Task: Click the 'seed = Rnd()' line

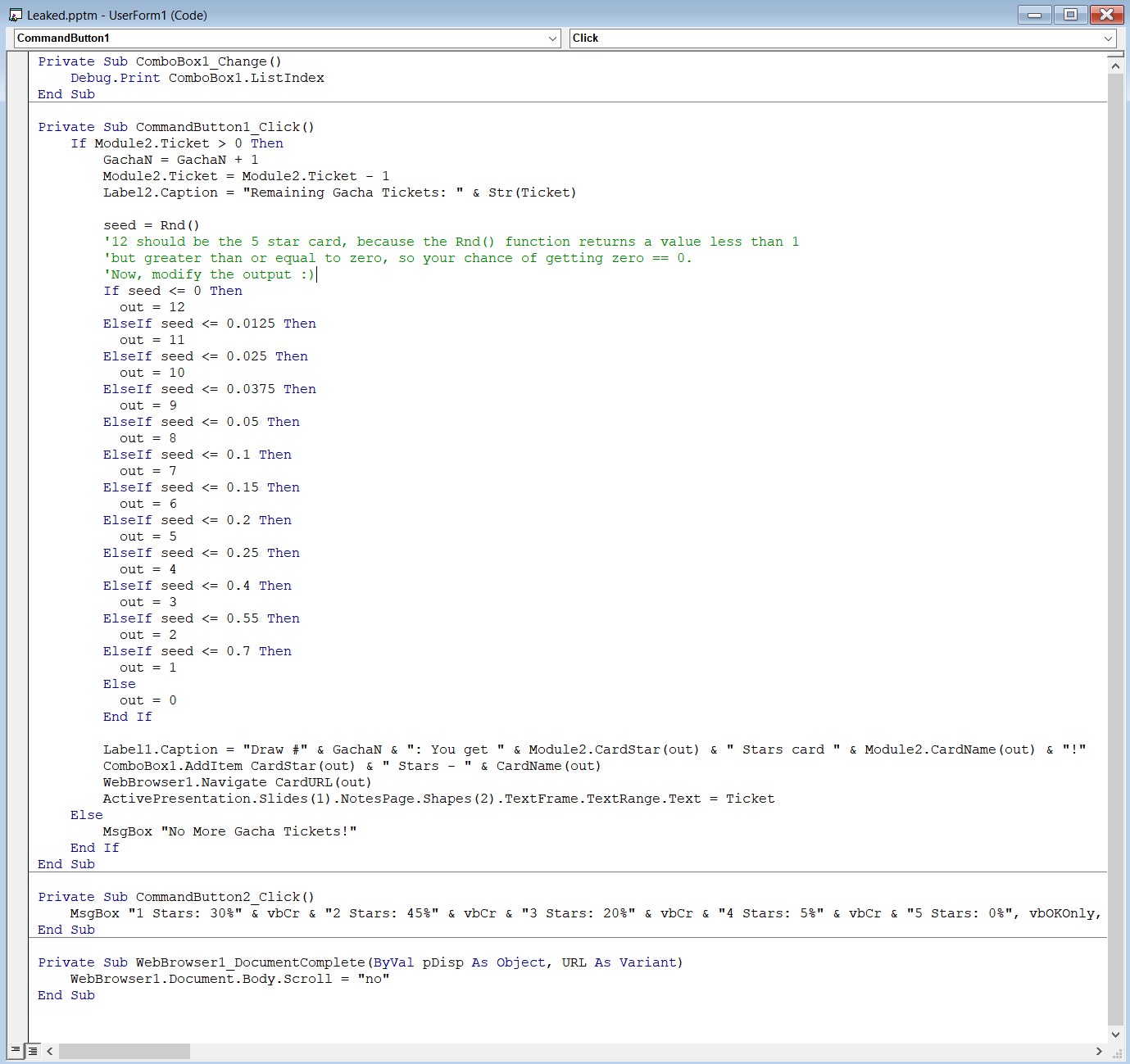Action: pyautogui.click(x=152, y=225)
